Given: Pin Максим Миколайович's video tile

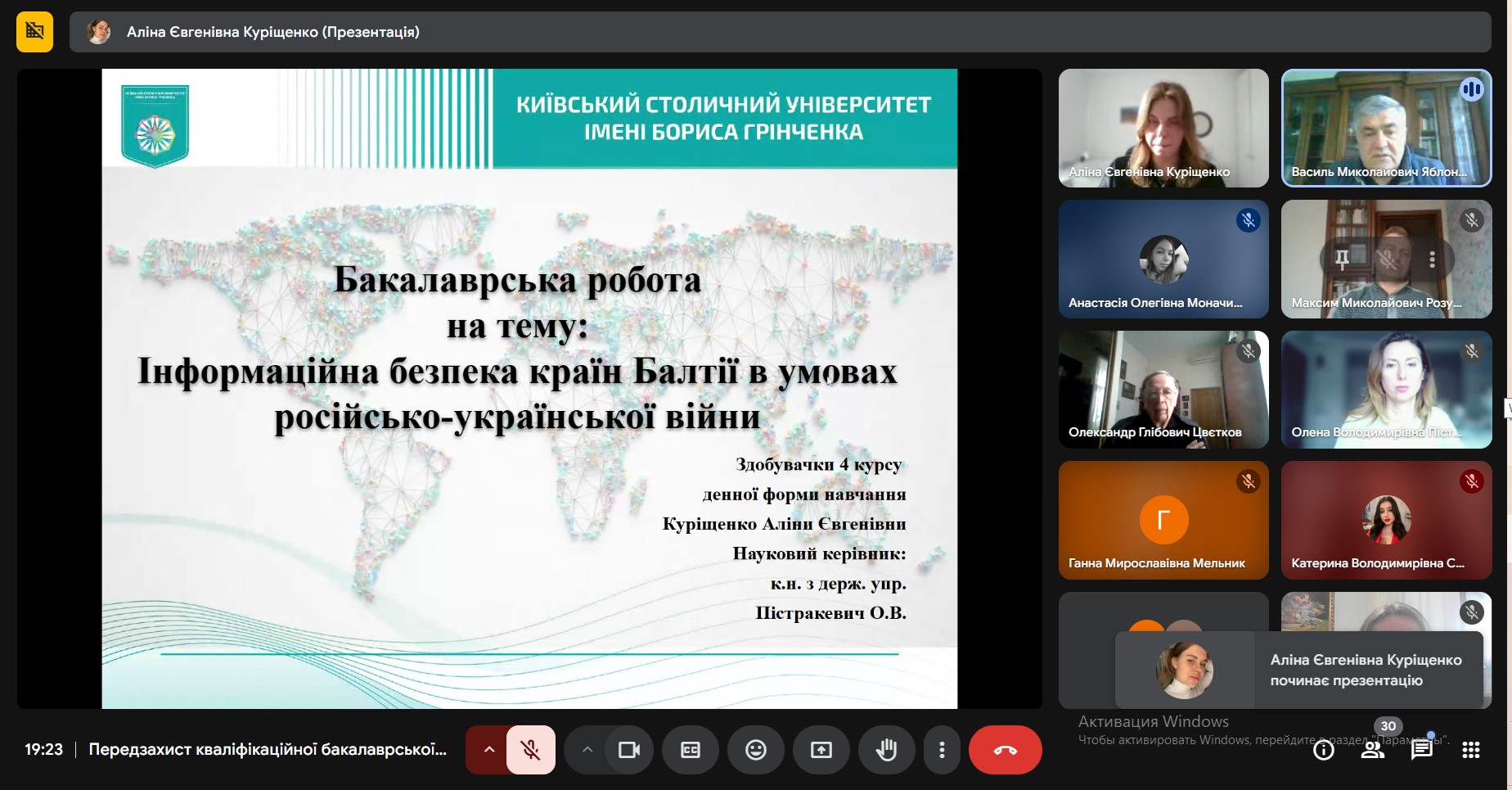Looking at the screenshot, I should coord(1342,260).
